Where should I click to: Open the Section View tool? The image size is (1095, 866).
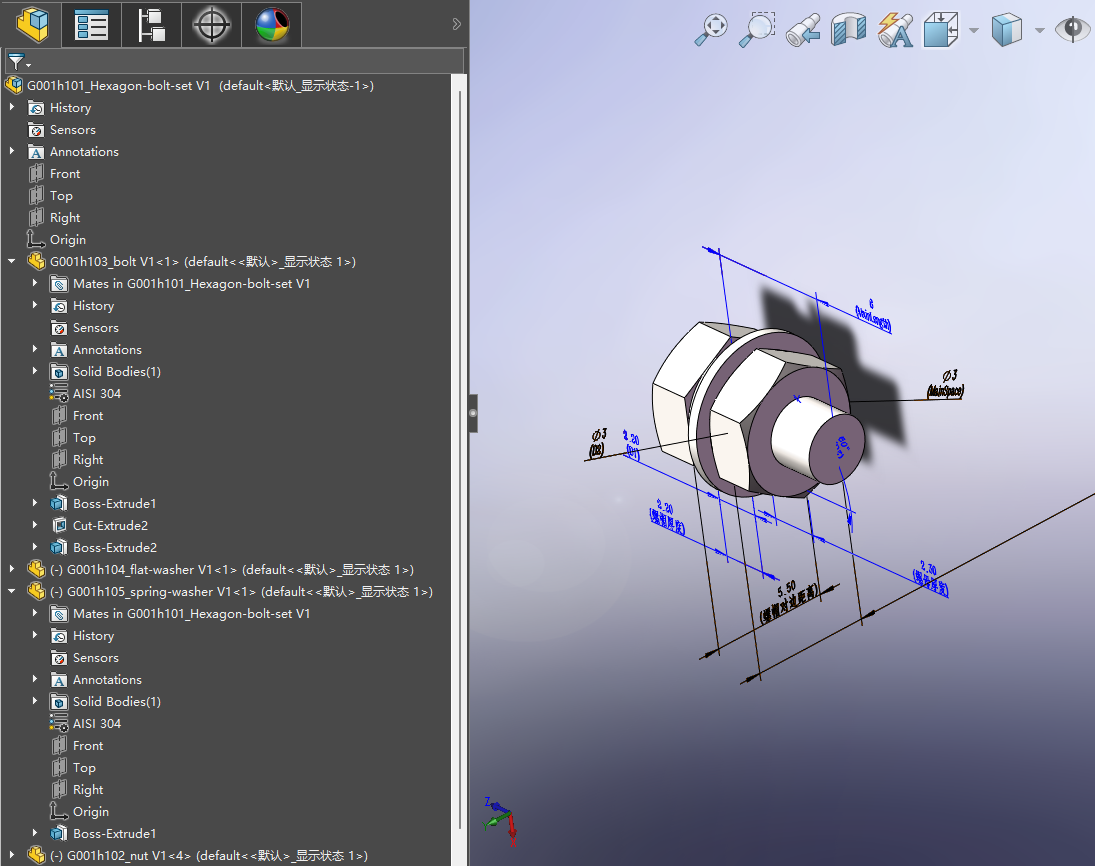point(849,30)
